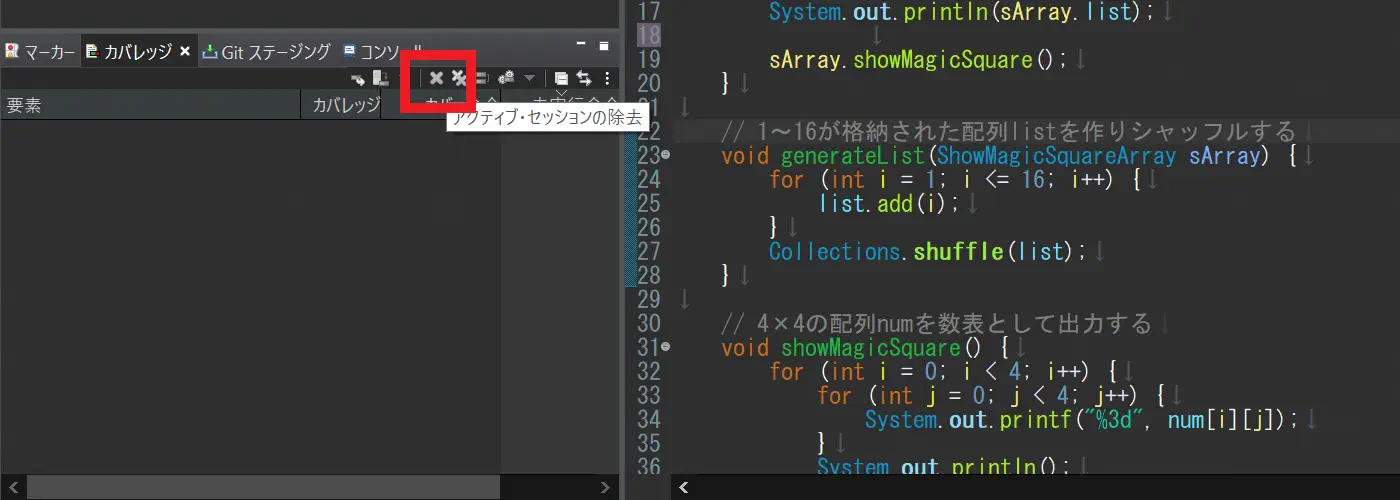Collapse all coverage tree entries
This screenshot has width=1400, height=500.
tap(561, 78)
